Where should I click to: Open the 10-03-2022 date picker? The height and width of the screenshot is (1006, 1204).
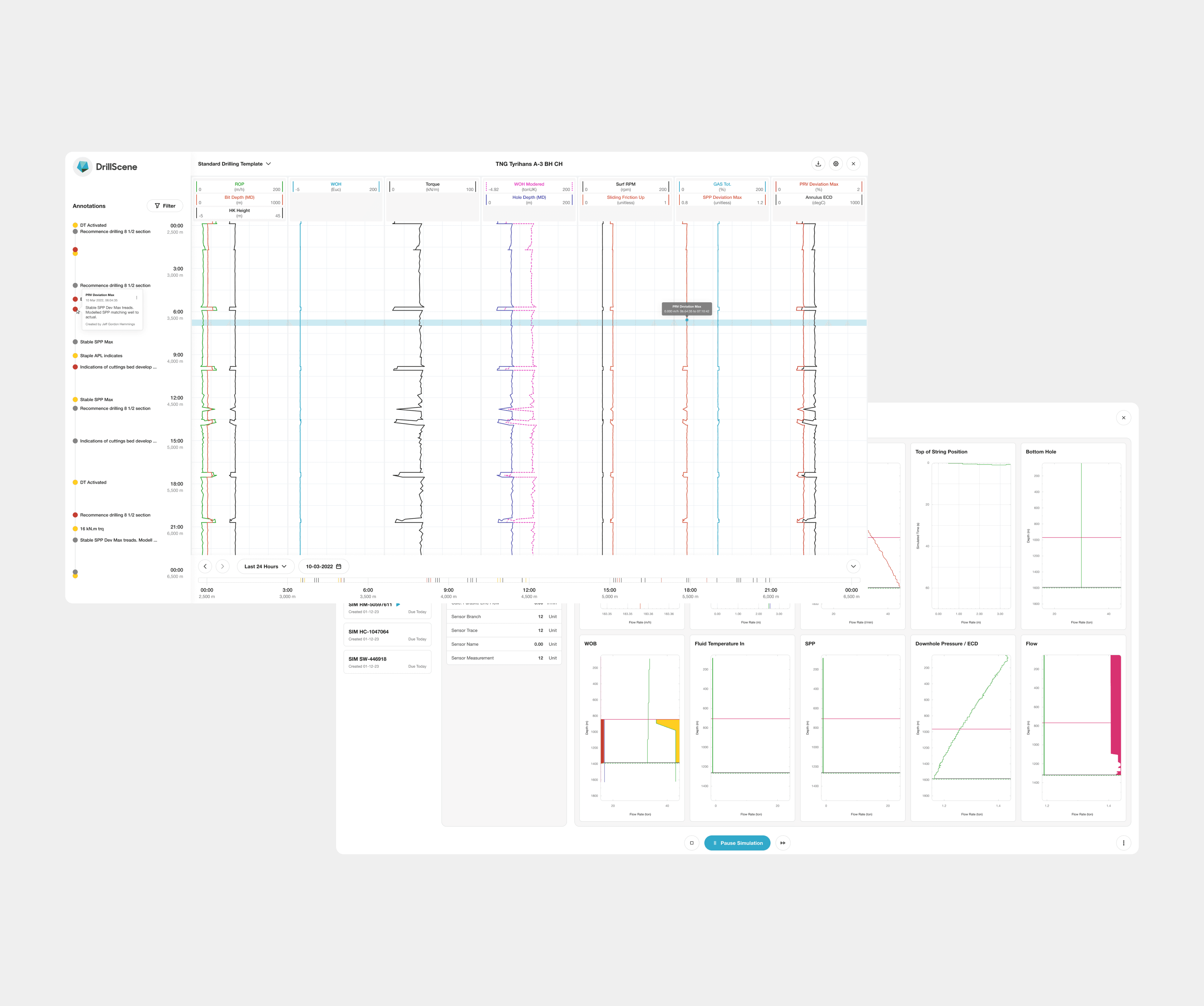[x=323, y=567]
